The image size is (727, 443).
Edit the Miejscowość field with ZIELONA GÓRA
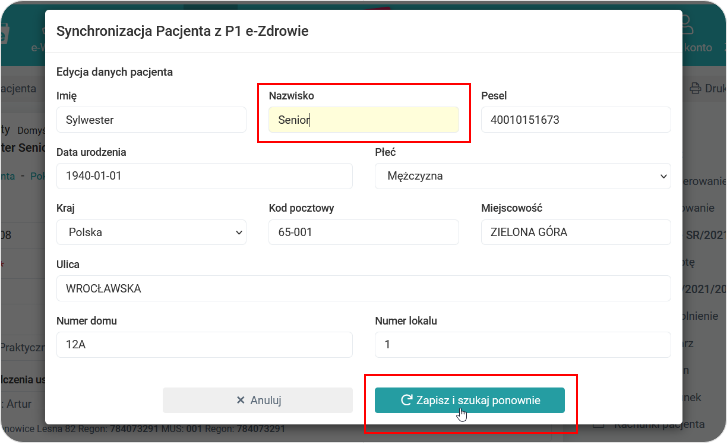tap(575, 232)
